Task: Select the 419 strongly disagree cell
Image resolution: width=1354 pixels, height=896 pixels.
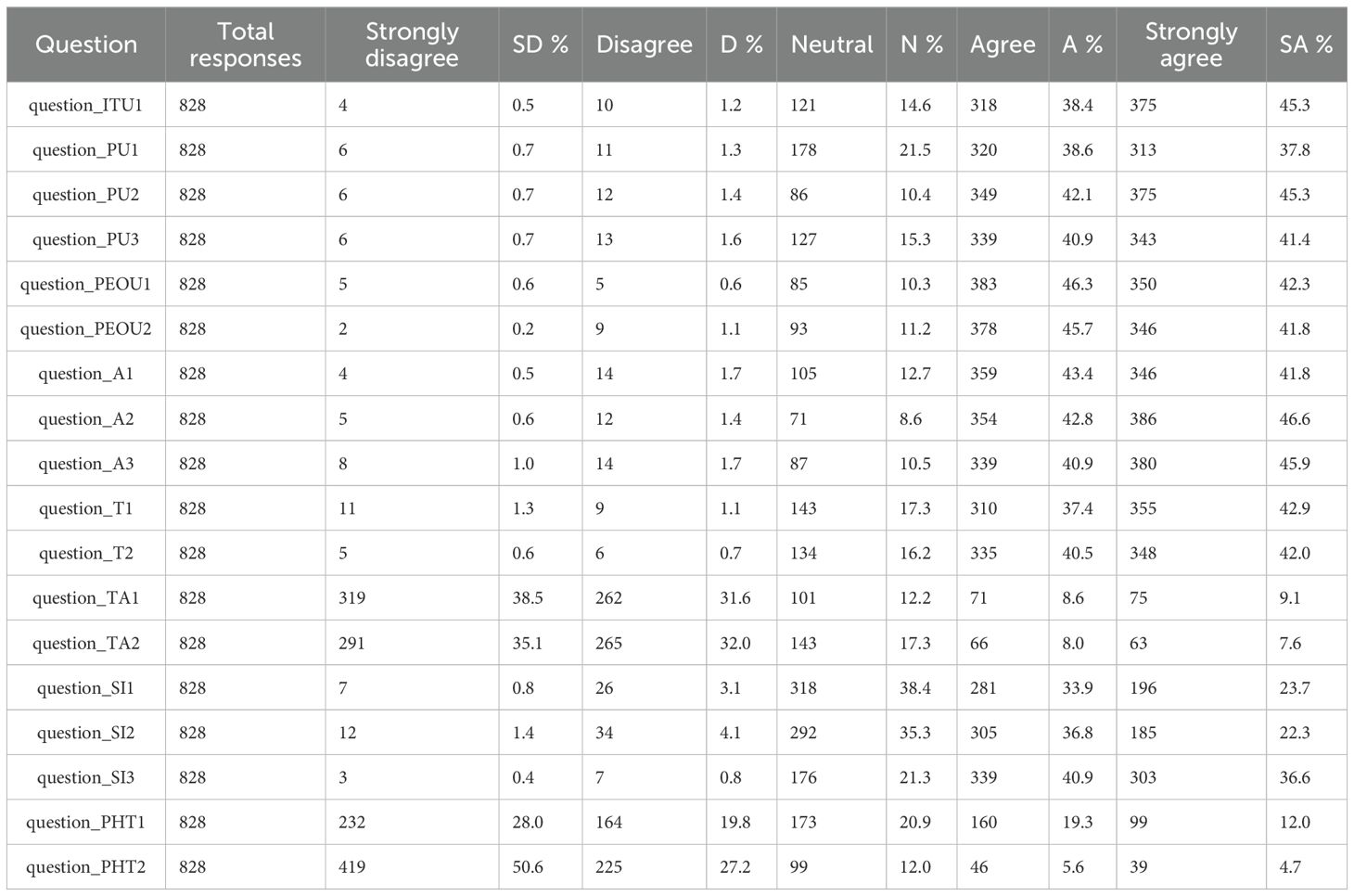Action: point(352,867)
